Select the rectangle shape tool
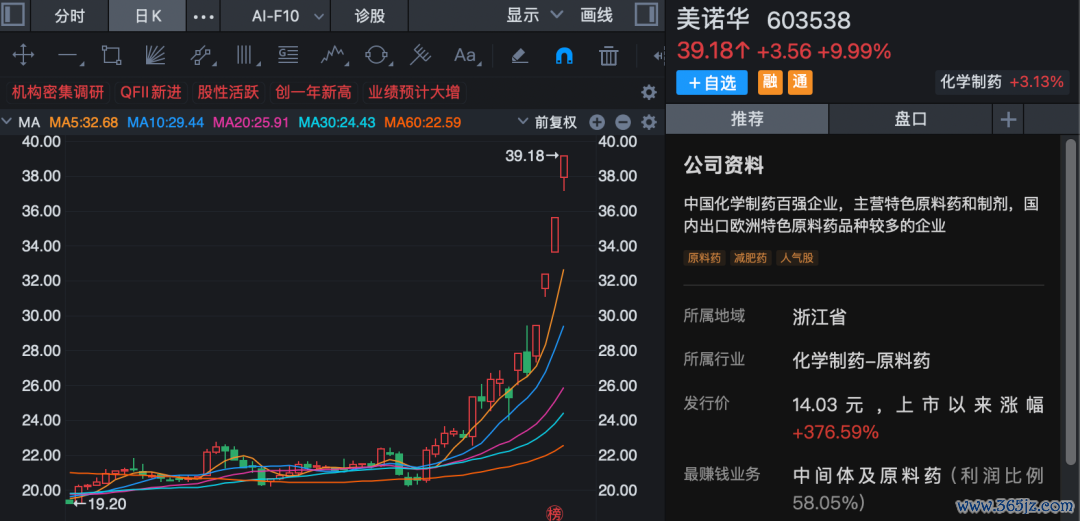 point(111,55)
